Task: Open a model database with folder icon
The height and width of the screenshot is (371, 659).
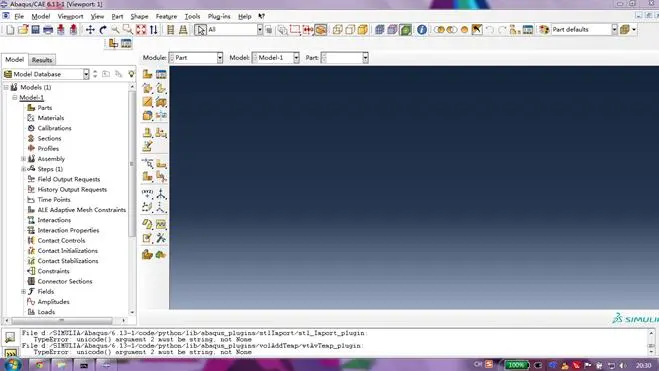Action: click(23, 30)
